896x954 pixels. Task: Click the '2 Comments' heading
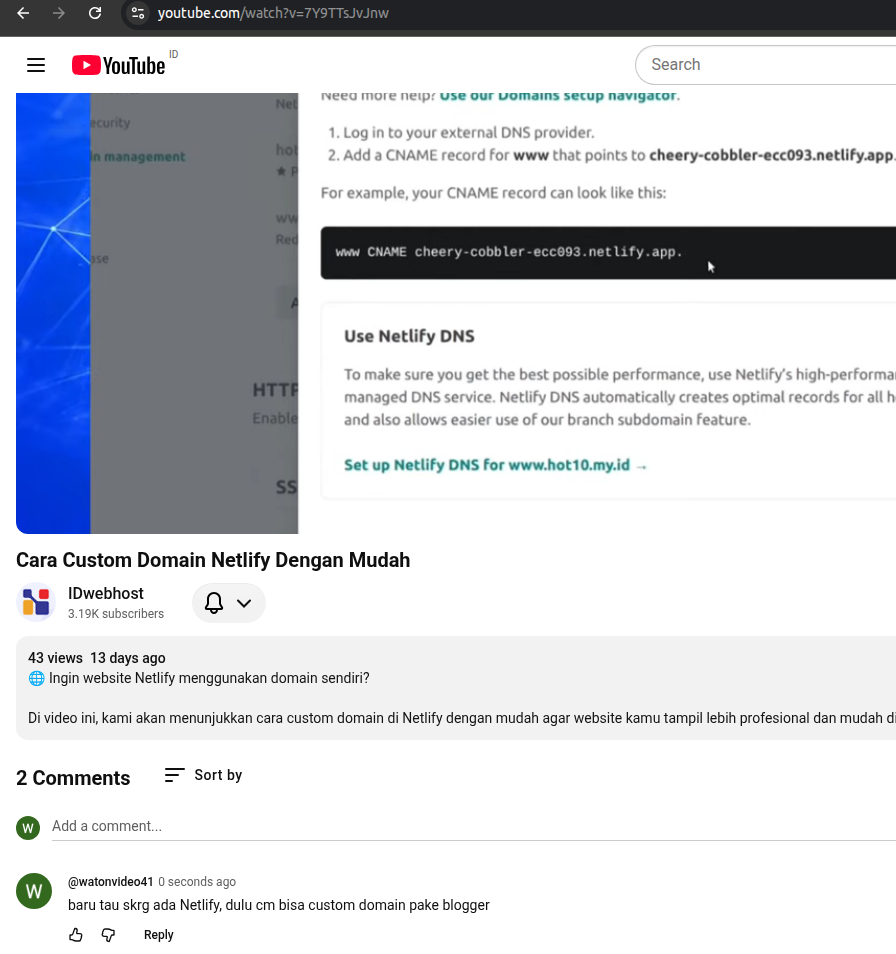click(73, 778)
